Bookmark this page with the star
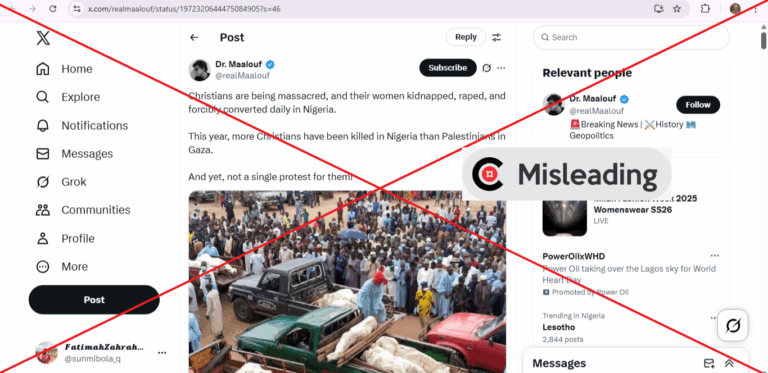Viewport: 768px width, 373px height. 677,9
